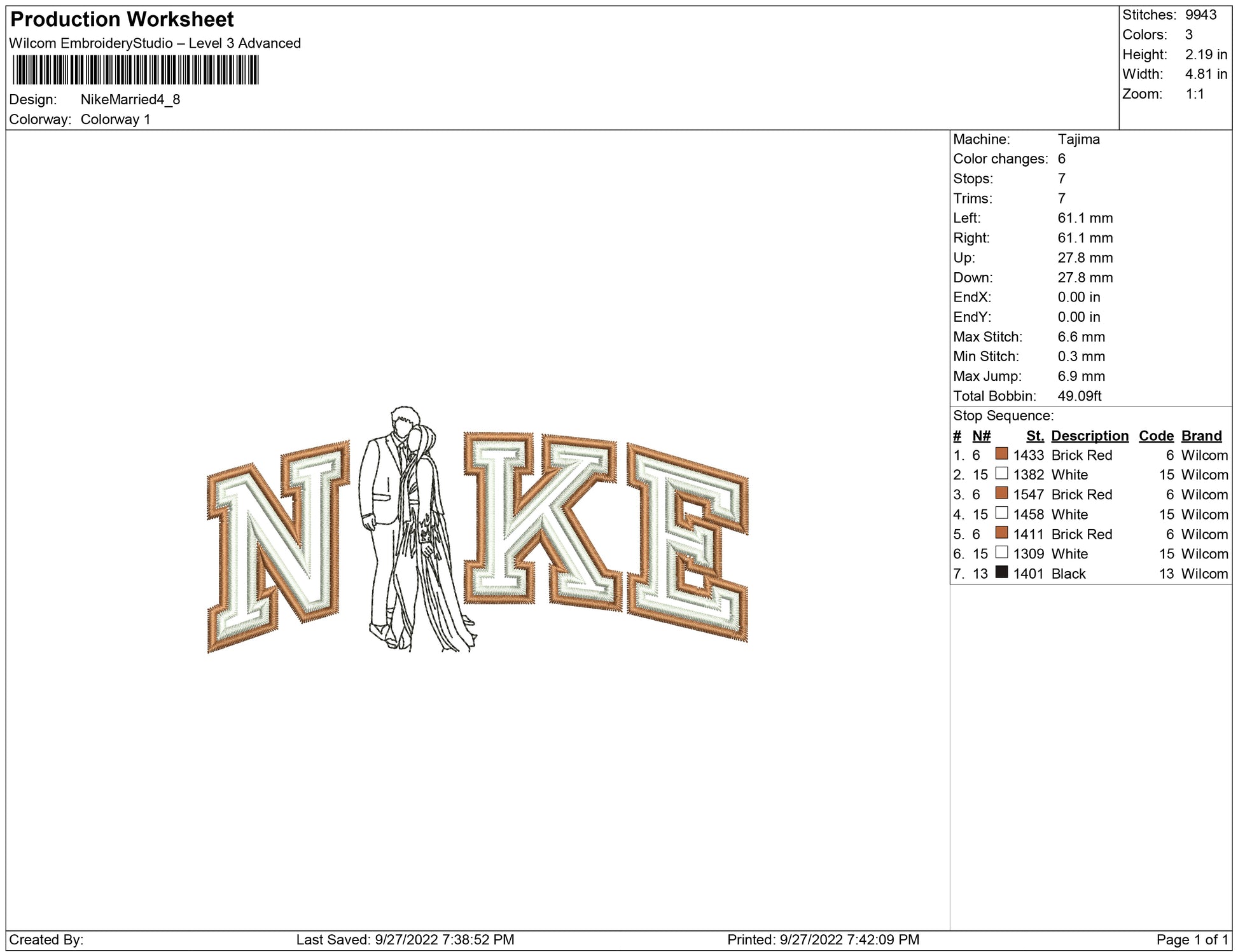Screen dimensions: 1238x952
Task: Click the Stop Sequence heading
Action: pyautogui.click(x=1003, y=416)
